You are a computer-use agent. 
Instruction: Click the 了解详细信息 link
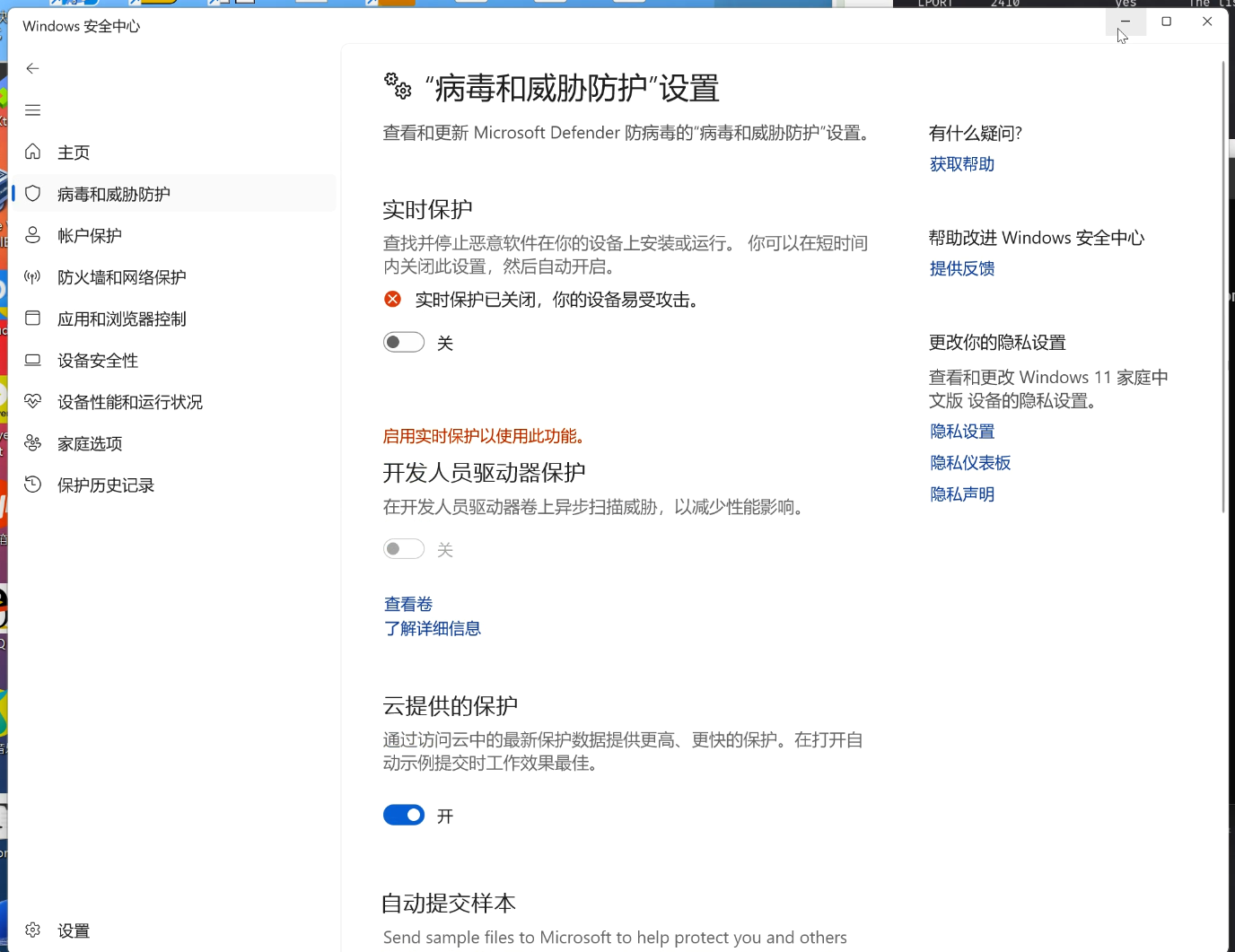(433, 628)
